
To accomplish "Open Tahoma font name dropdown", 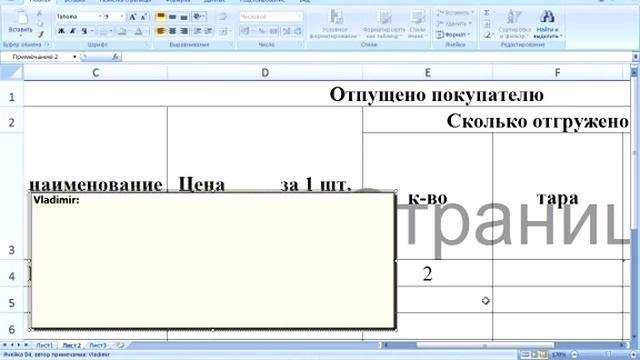I will coord(100,17).
